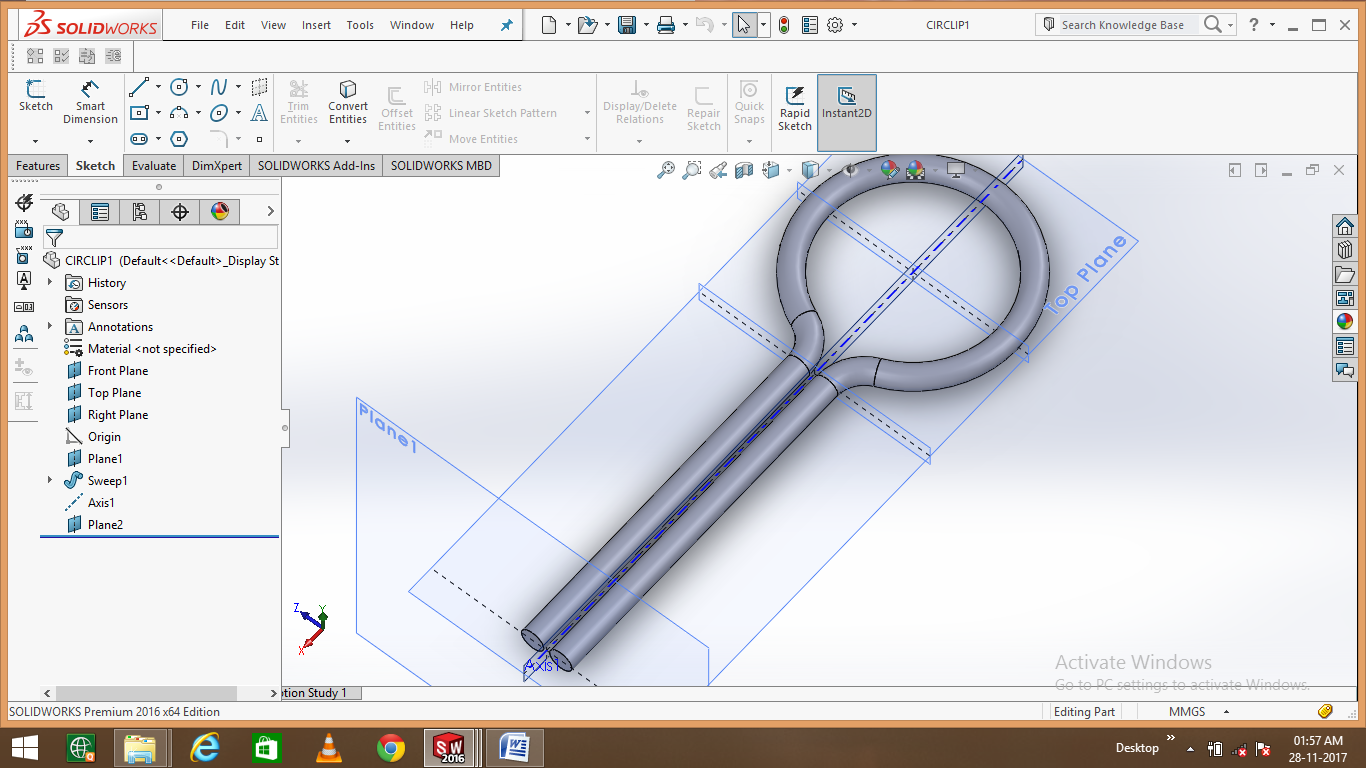Click the Trim Entities button
Image resolution: width=1366 pixels, height=768 pixels.
coord(298,100)
